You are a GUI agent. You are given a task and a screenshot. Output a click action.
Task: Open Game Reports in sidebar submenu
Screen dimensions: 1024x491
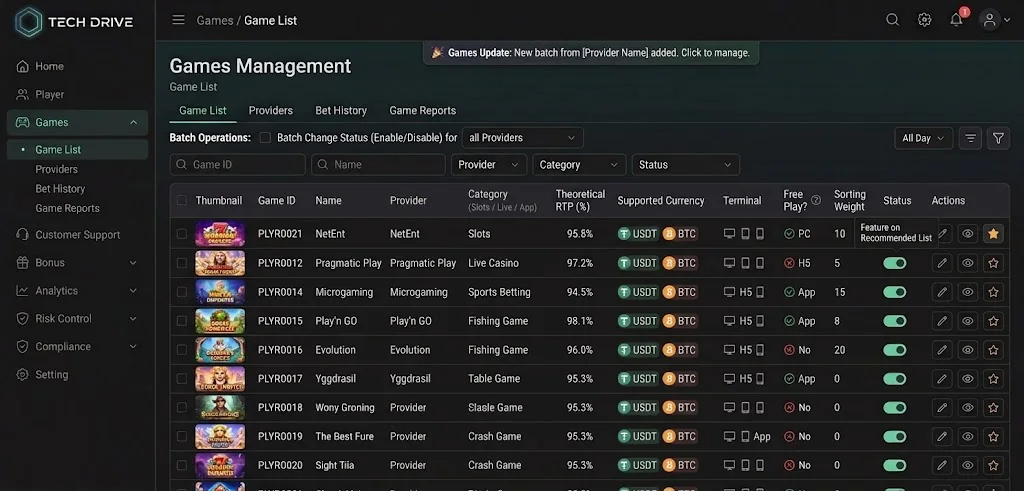click(67, 208)
